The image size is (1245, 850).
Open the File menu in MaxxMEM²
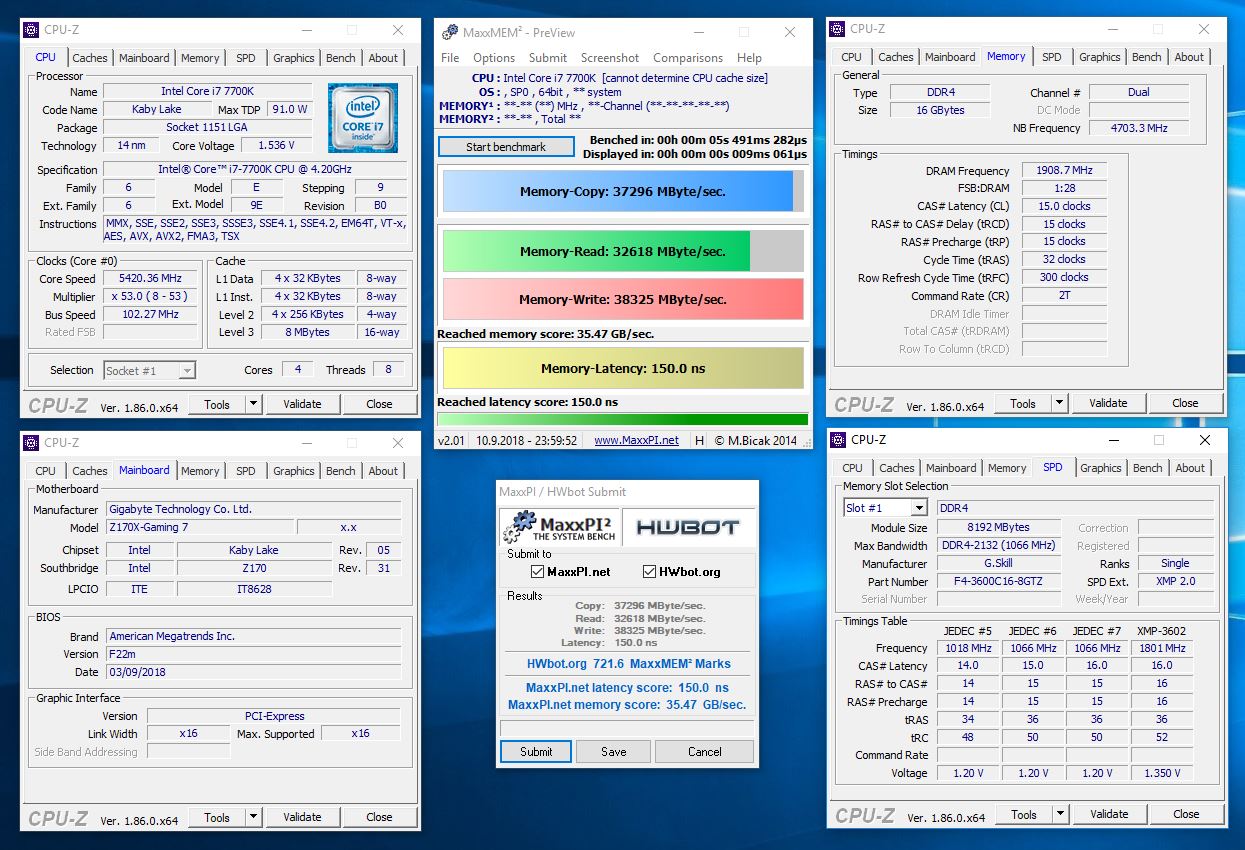(450, 58)
